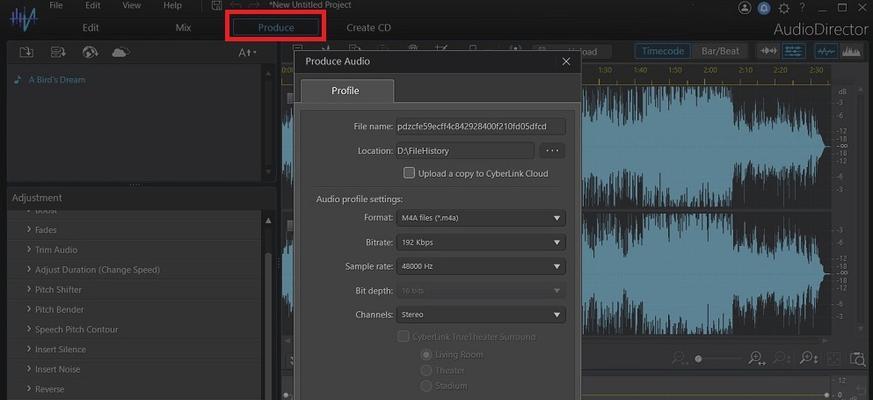Switch to the Create CD tab

click(x=369, y=27)
